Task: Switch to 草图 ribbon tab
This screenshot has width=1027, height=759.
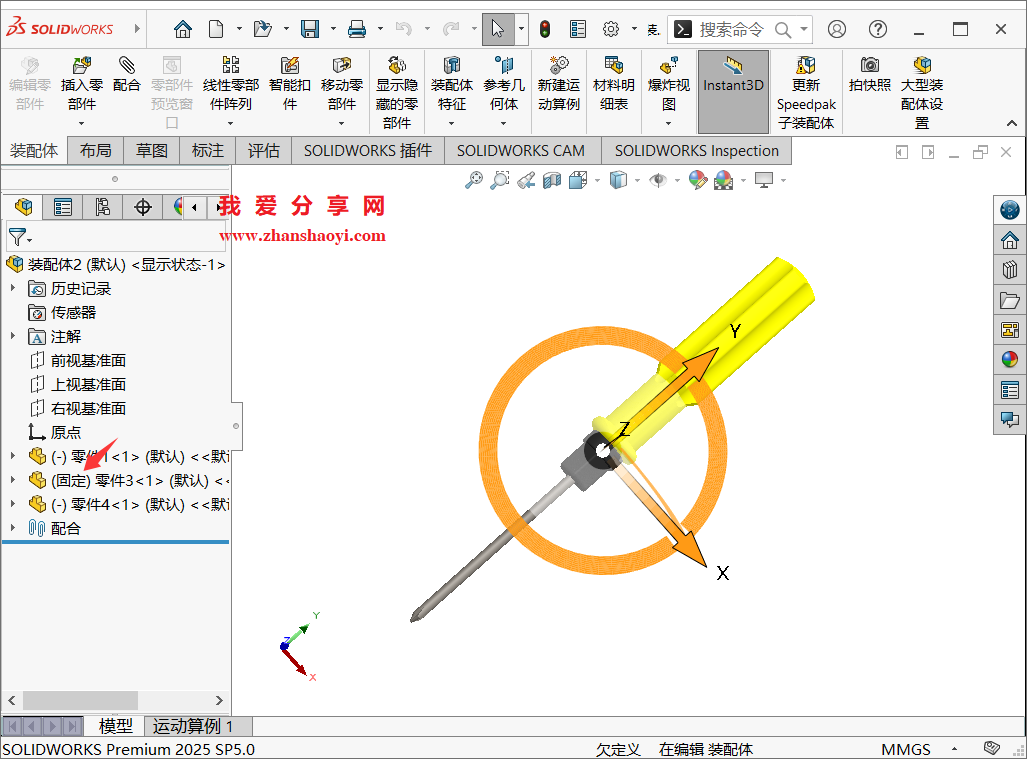Action: tap(151, 151)
